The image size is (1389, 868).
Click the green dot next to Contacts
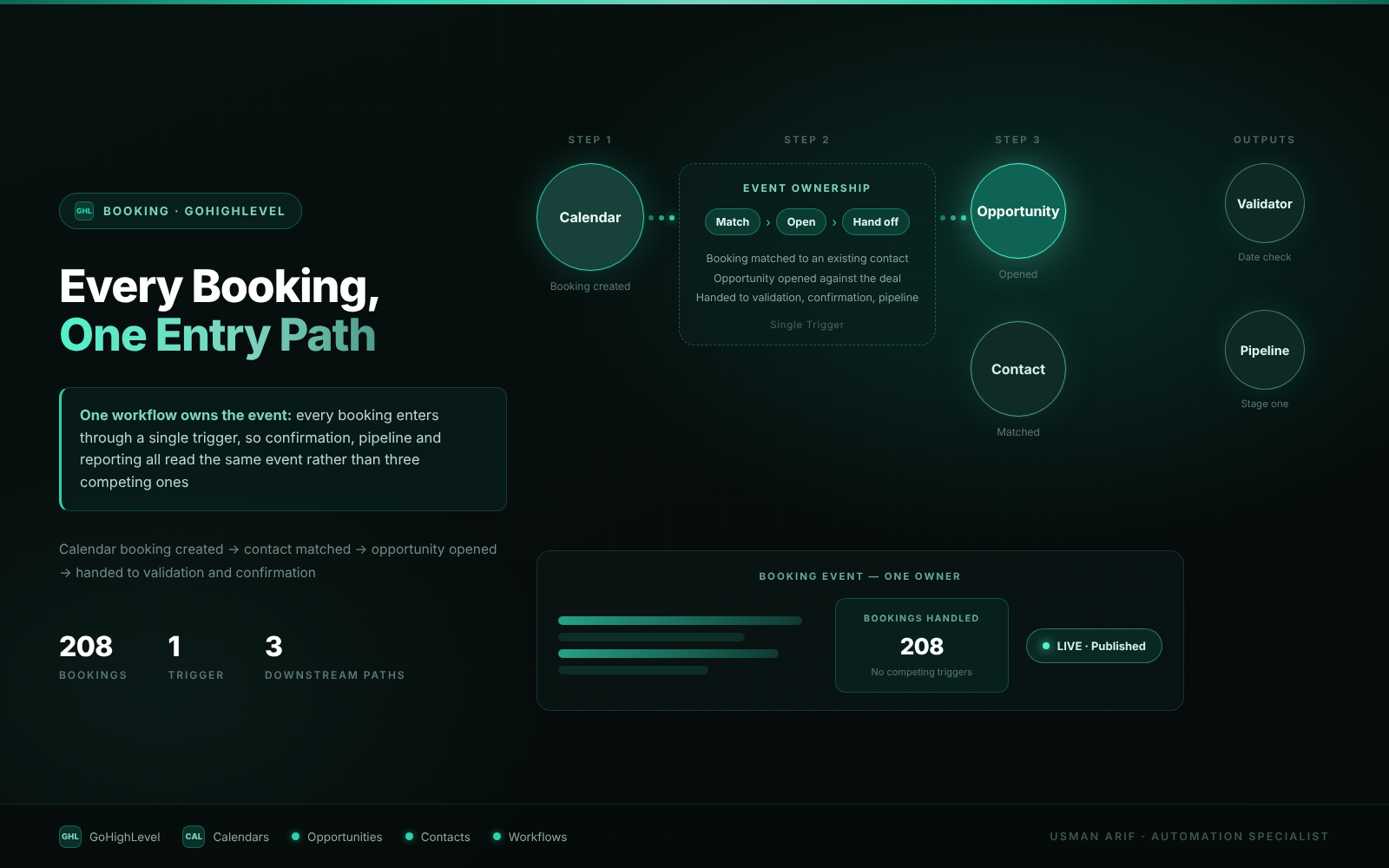(x=409, y=837)
